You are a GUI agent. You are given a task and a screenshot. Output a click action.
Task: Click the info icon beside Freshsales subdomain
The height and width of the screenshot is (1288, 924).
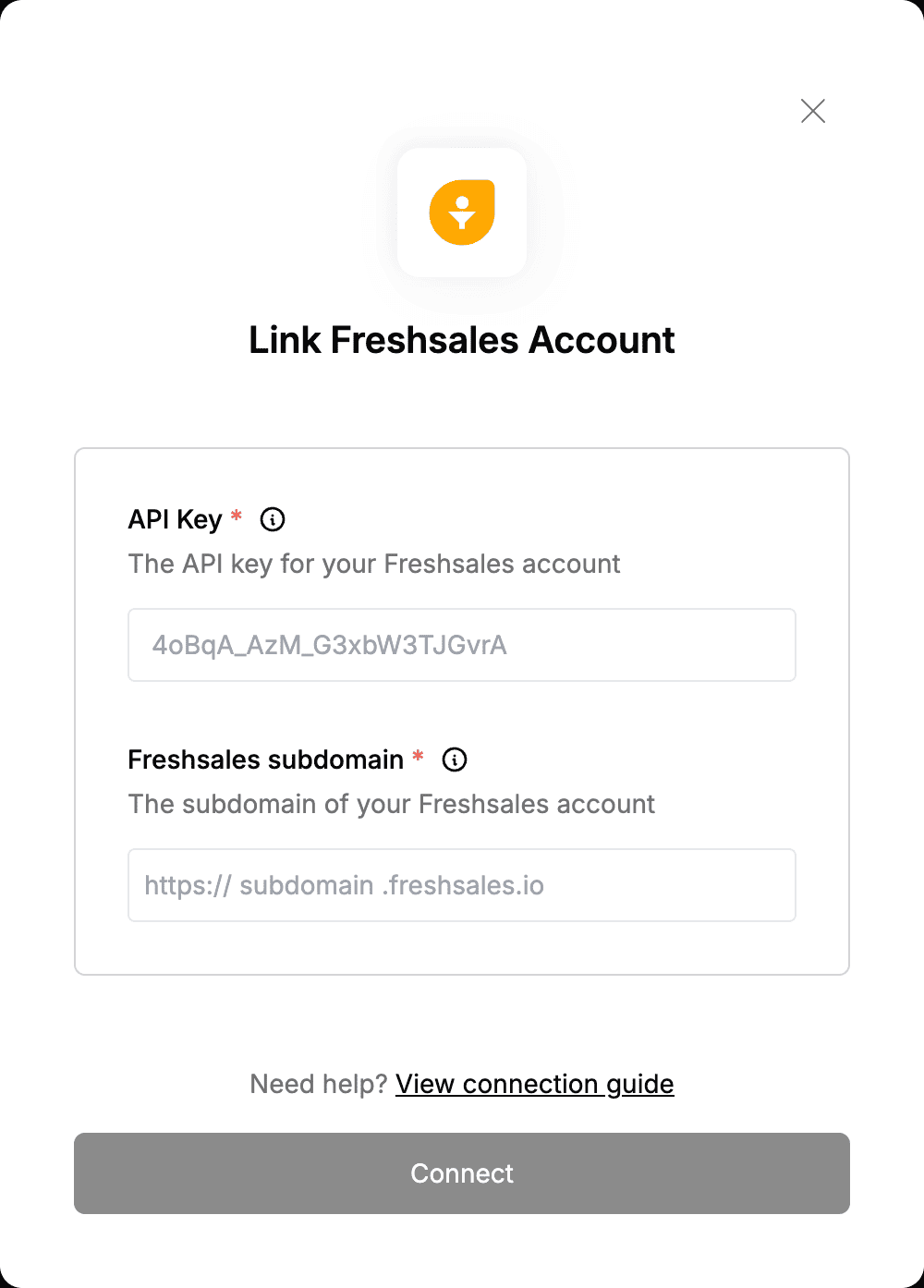(455, 759)
